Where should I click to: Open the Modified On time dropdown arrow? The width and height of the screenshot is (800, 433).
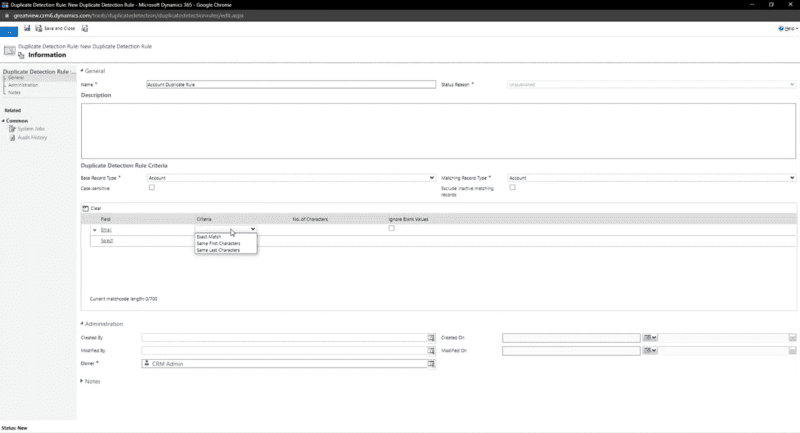(x=792, y=351)
